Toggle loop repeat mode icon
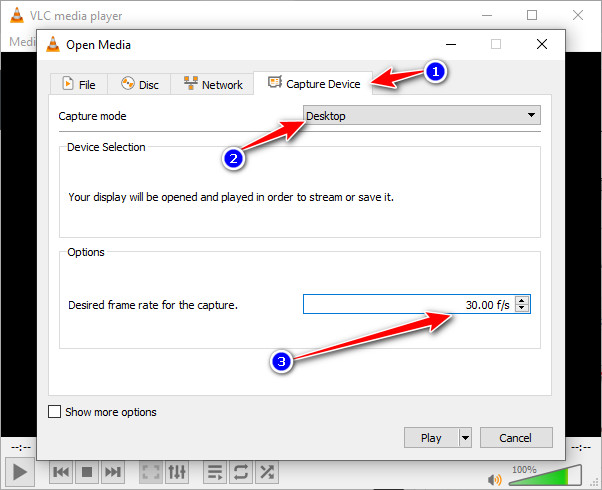602x490 pixels. click(241, 472)
